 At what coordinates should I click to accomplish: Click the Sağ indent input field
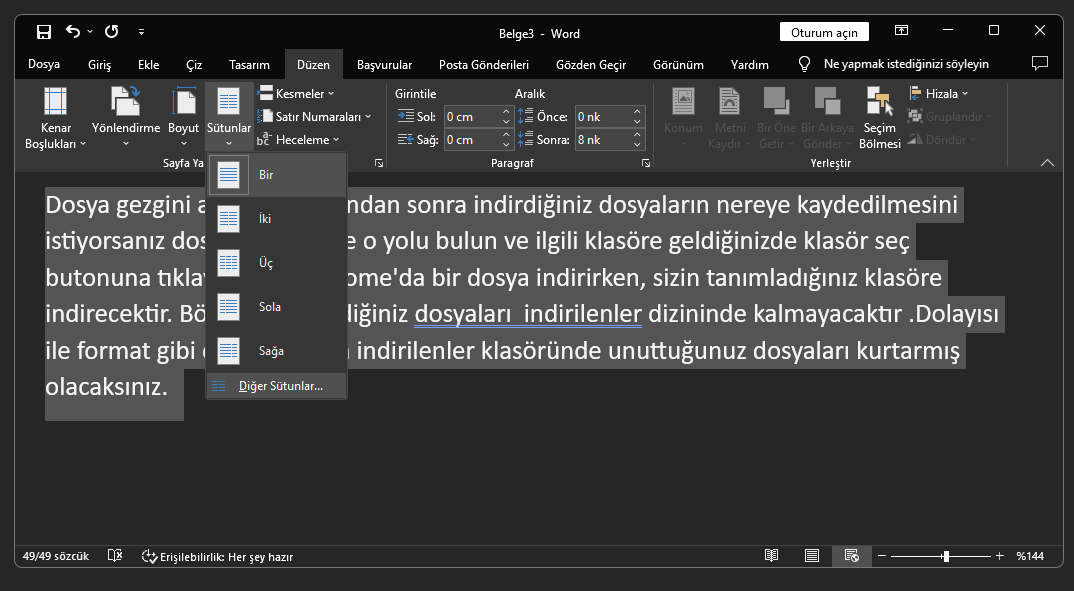click(x=471, y=140)
